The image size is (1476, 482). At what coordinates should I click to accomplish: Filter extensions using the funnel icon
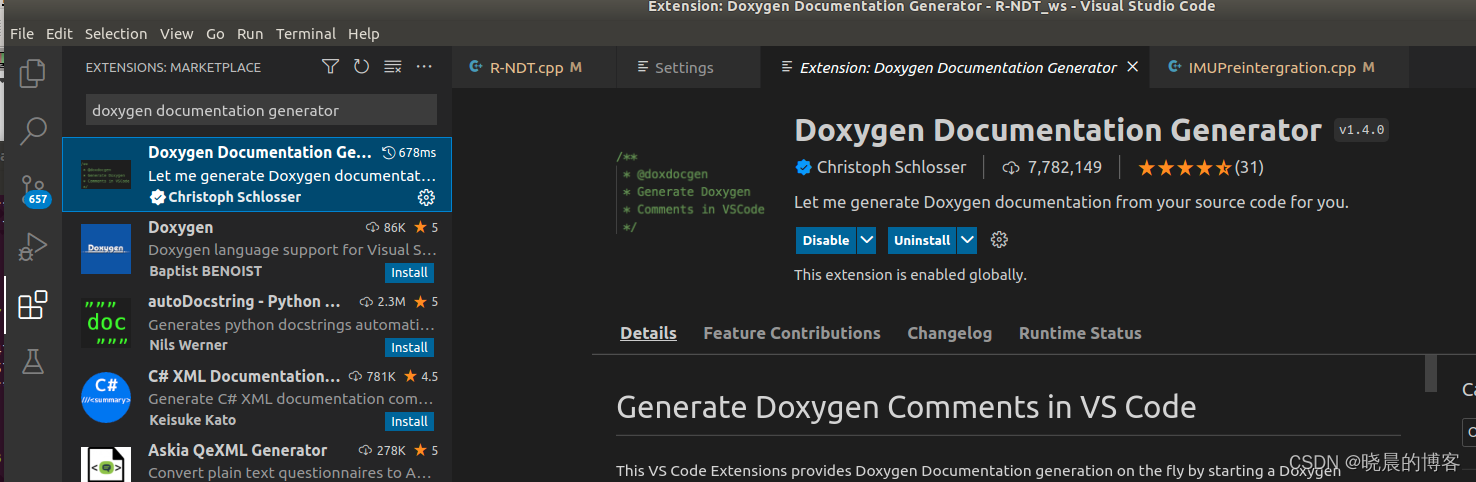point(330,67)
